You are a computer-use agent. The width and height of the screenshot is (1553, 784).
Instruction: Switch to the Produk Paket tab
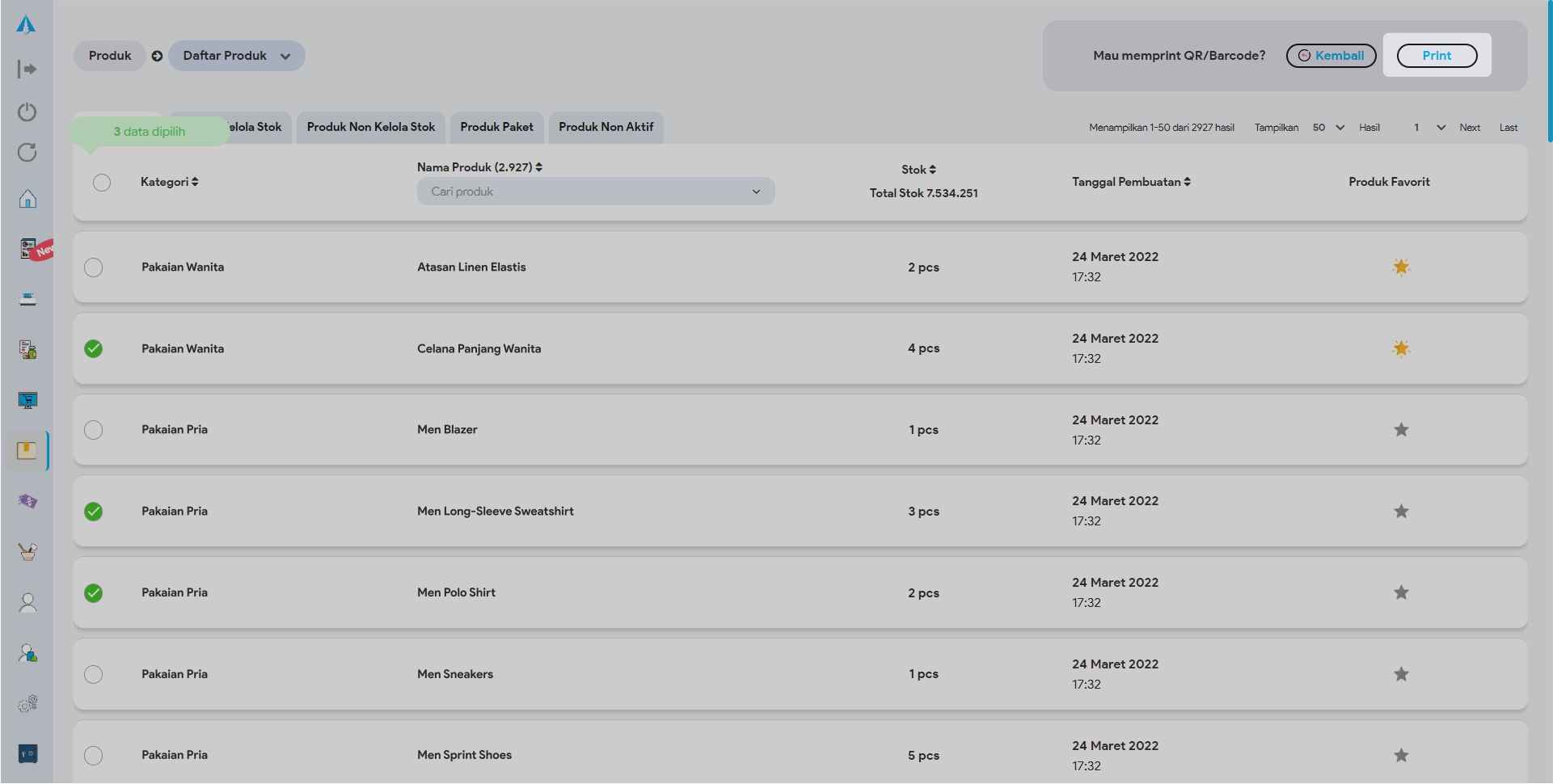click(x=496, y=127)
